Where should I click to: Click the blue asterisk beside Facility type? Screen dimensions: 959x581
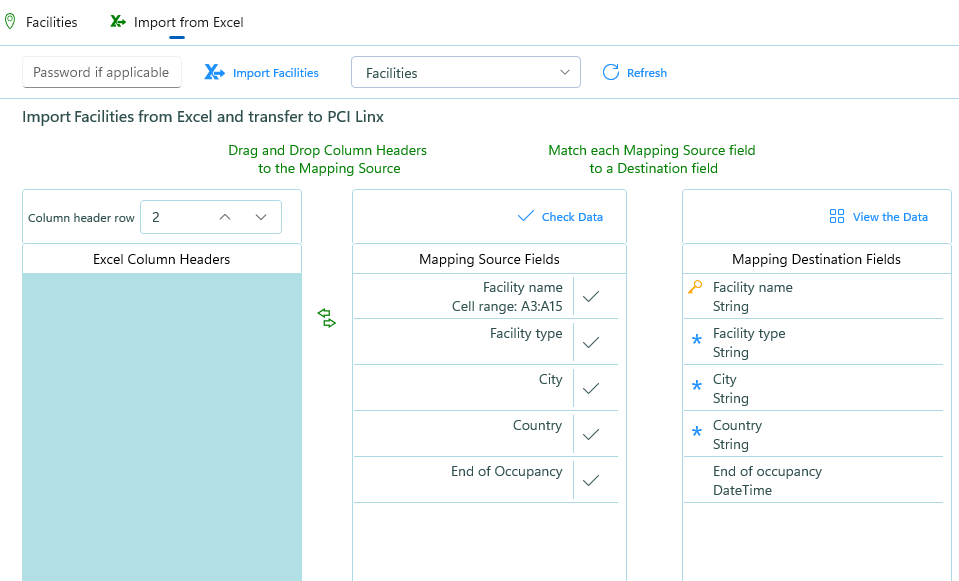[696, 339]
